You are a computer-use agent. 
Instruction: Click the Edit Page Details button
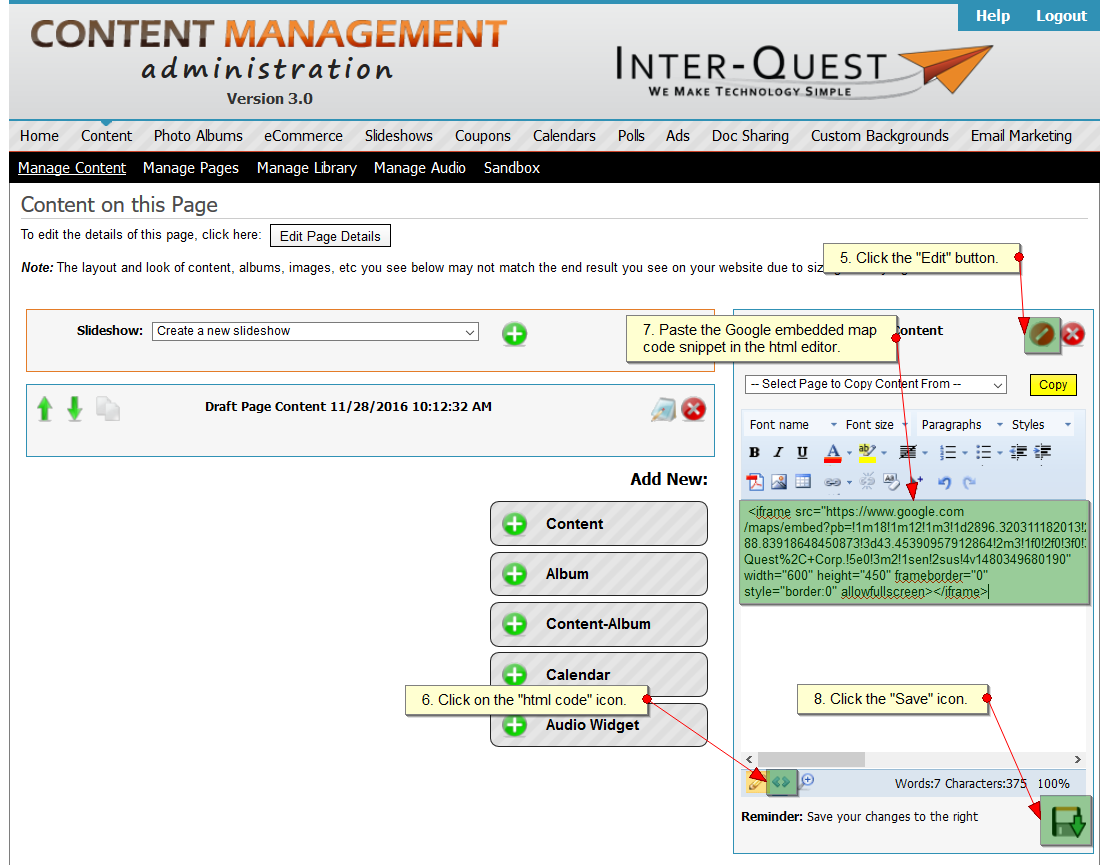[330, 236]
